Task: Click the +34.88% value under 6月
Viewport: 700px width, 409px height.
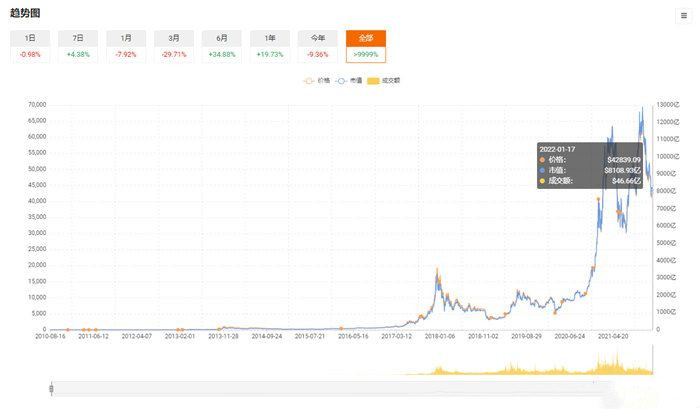Action: [x=222, y=54]
